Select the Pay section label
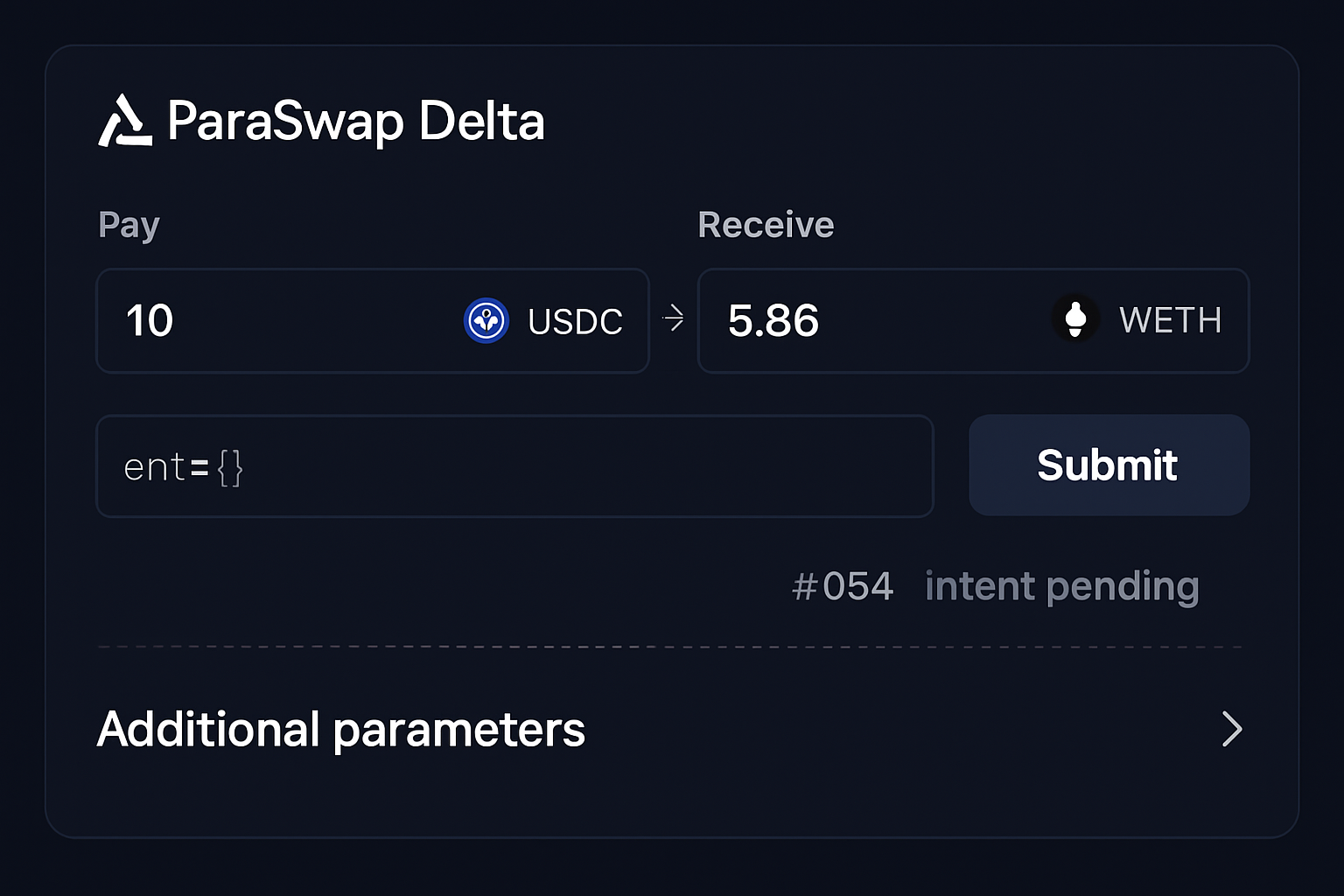 (129, 225)
